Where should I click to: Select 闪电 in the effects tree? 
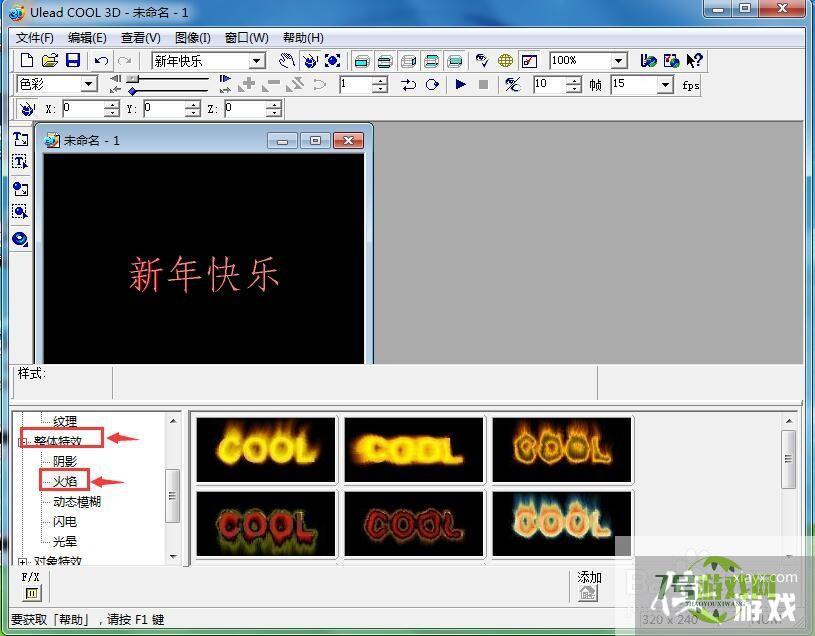coord(65,521)
